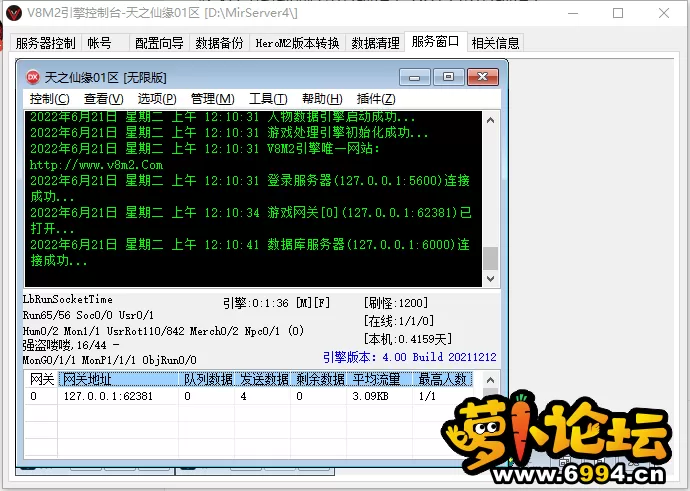690x491 pixels.
Task: Click the MonG0/1/1 MonP1/1/1 ObjRun0/0 line
Action: tap(109, 360)
